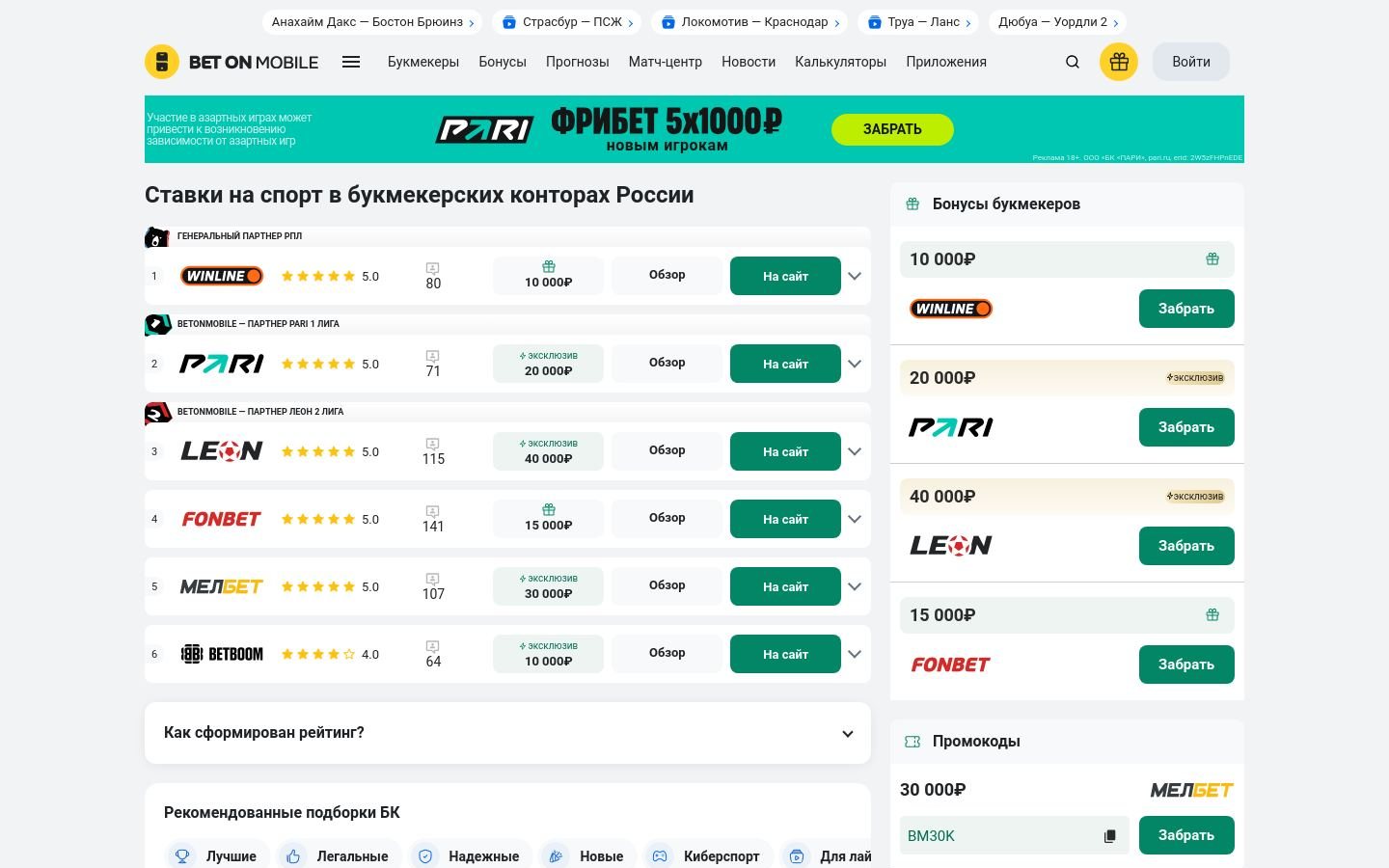Click the Leon 40 000₽ exclusive bonus chip
1389x868 pixels.
click(548, 451)
